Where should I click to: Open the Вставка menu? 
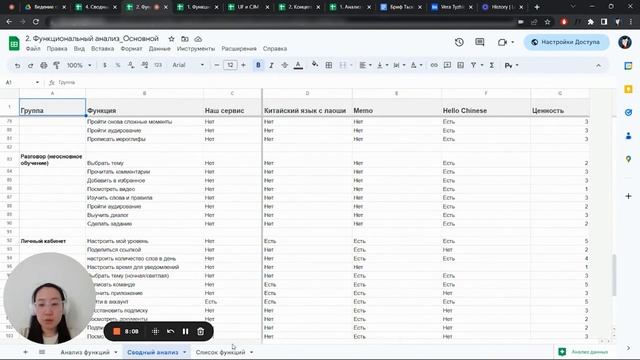[x=102, y=49]
